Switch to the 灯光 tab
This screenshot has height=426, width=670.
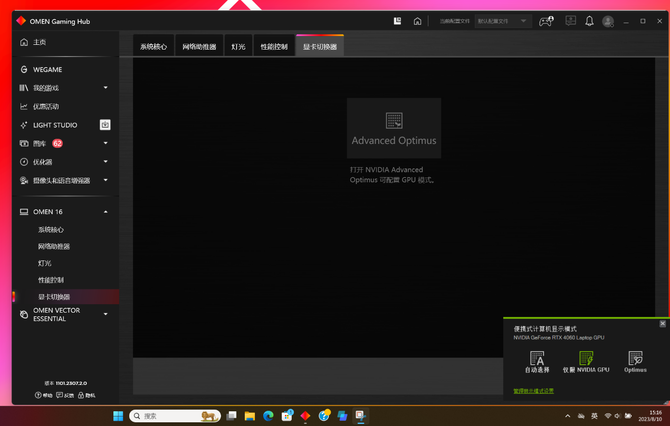(238, 46)
